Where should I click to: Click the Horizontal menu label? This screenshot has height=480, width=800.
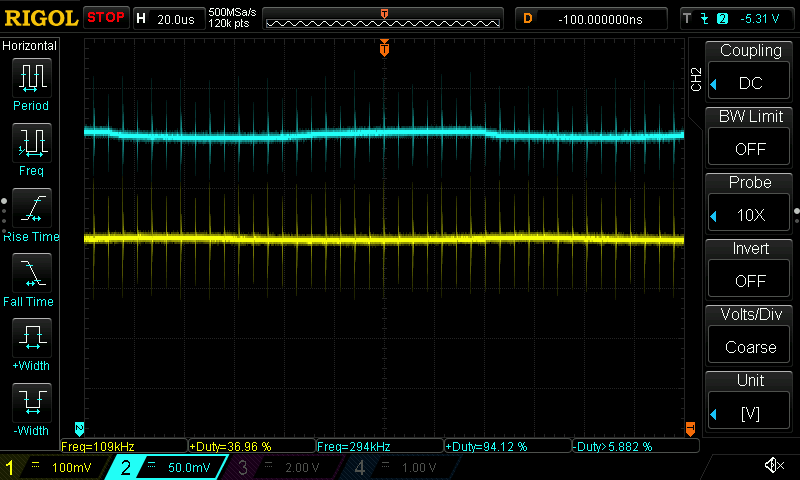coord(30,46)
